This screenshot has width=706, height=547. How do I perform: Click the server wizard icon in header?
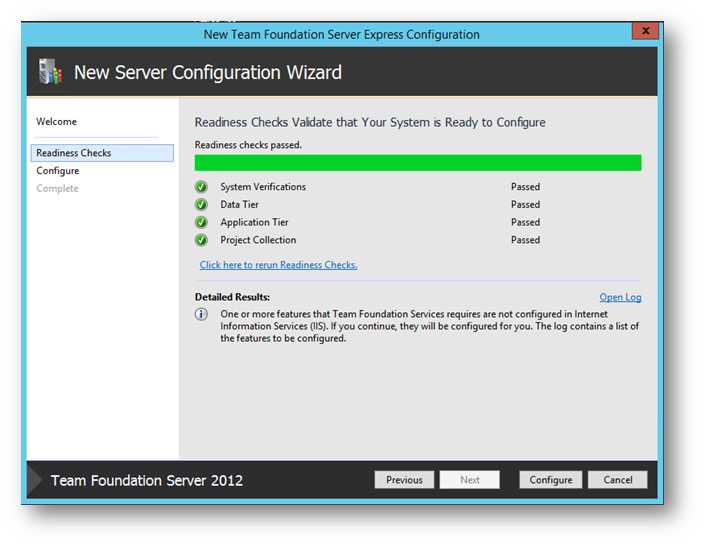click(x=50, y=72)
